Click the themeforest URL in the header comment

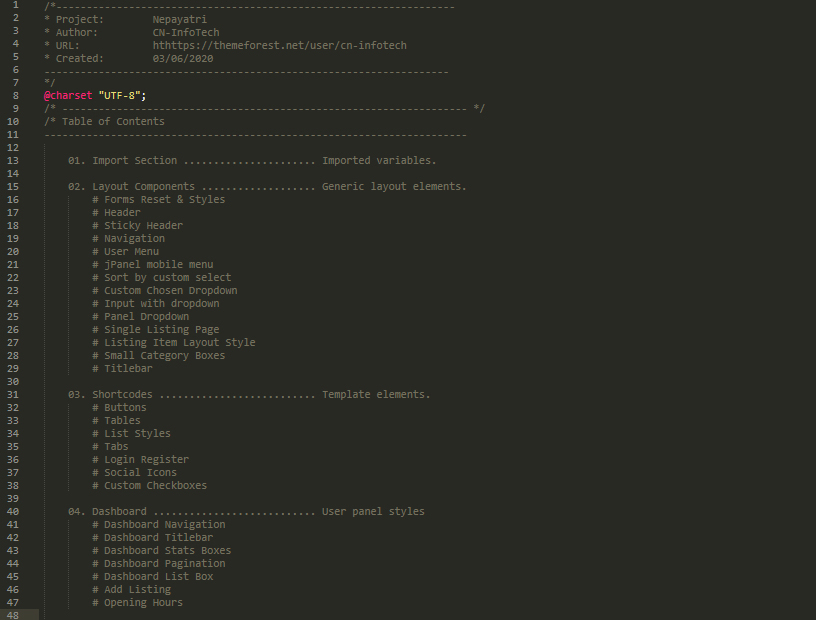coord(279,46)
